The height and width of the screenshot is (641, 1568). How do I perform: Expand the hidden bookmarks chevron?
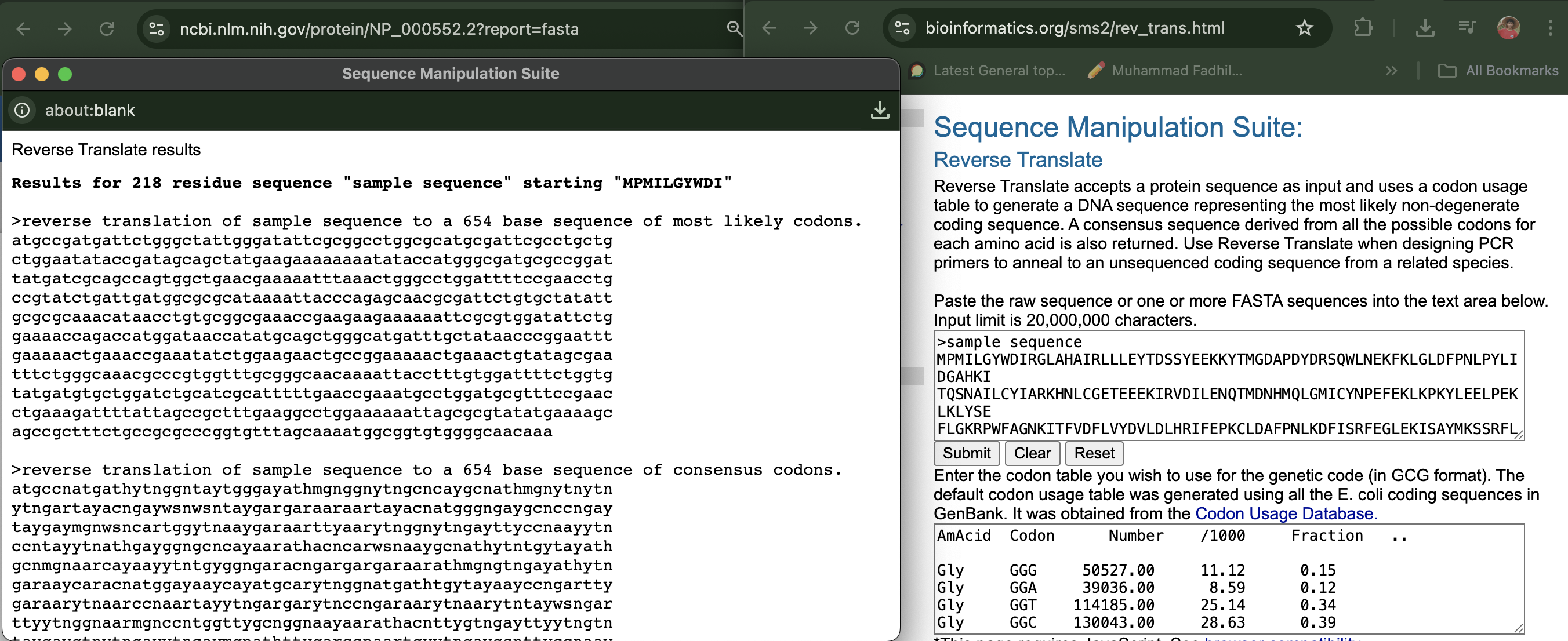[x=1391, y=71]
